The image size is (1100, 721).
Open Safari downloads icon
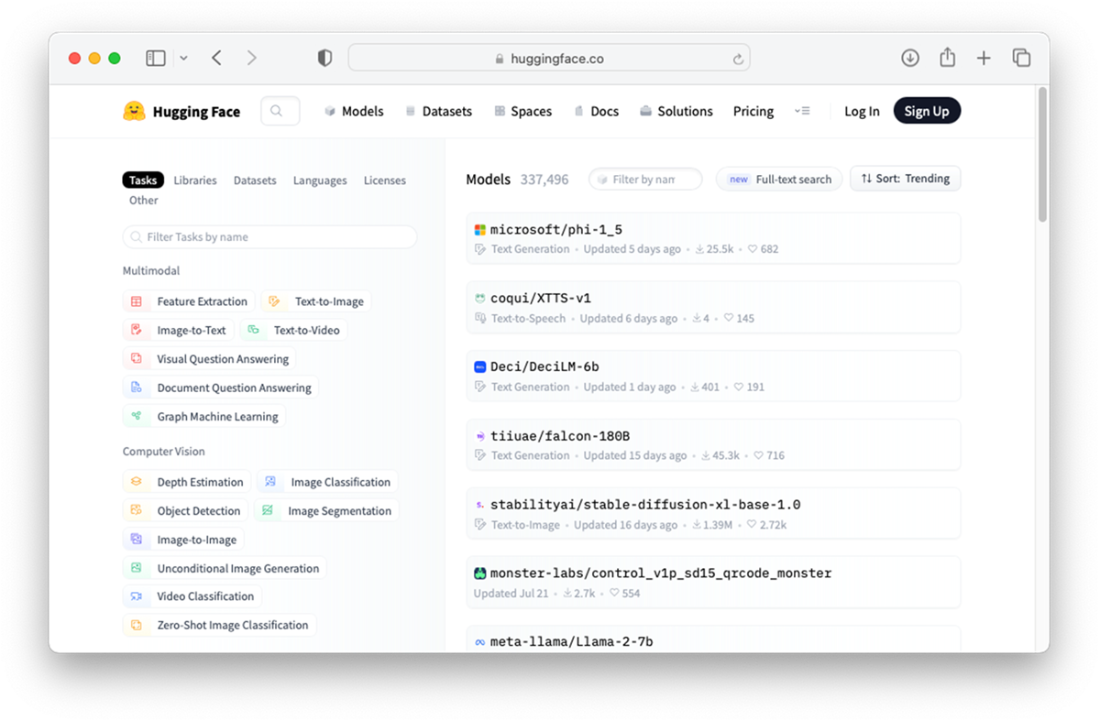(x=910, y=58)
